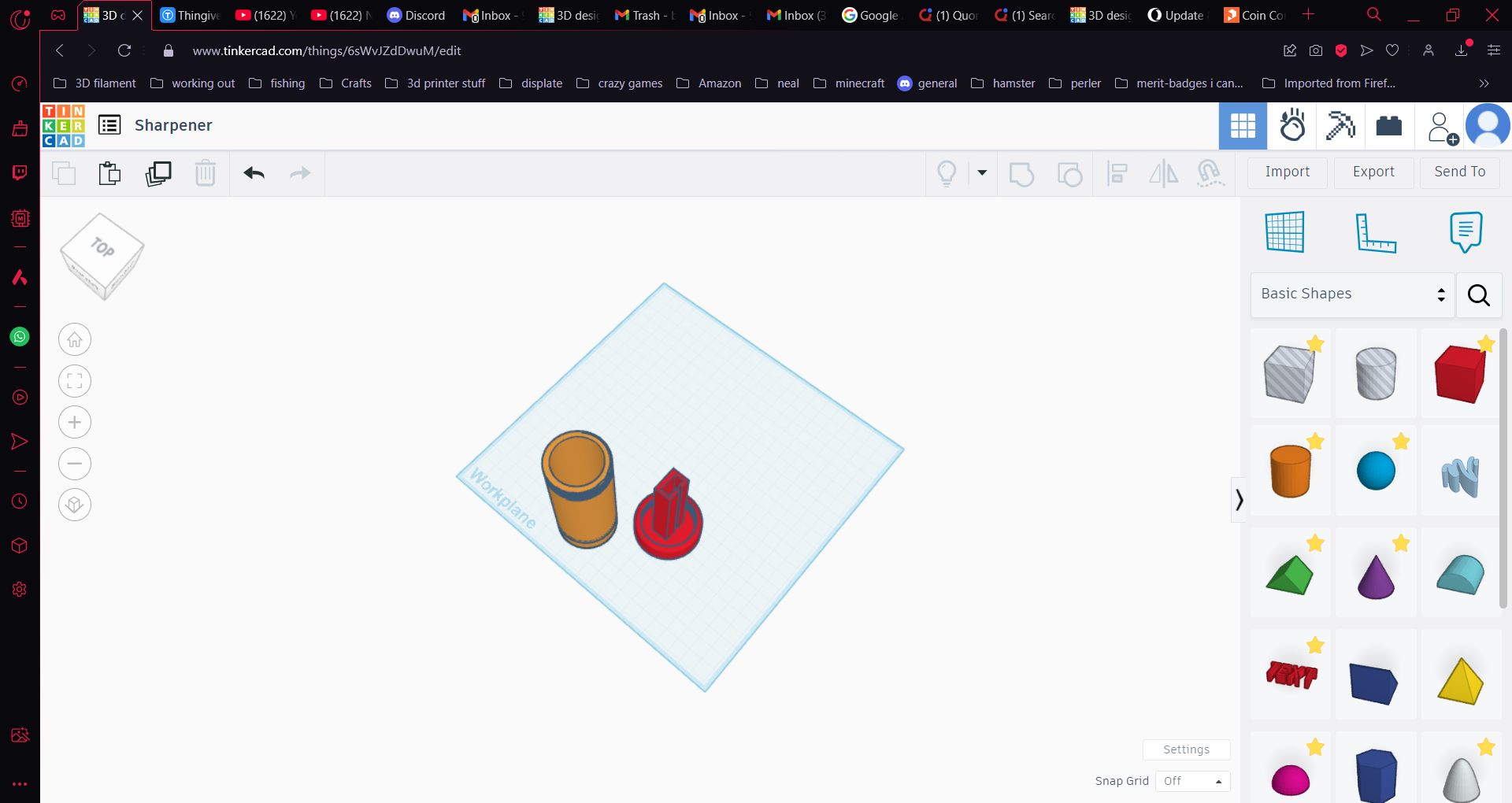Toggle favorite star on the orange Cylinder
The height and width of the screenshot is (803, 1512).
[1315, 441]
